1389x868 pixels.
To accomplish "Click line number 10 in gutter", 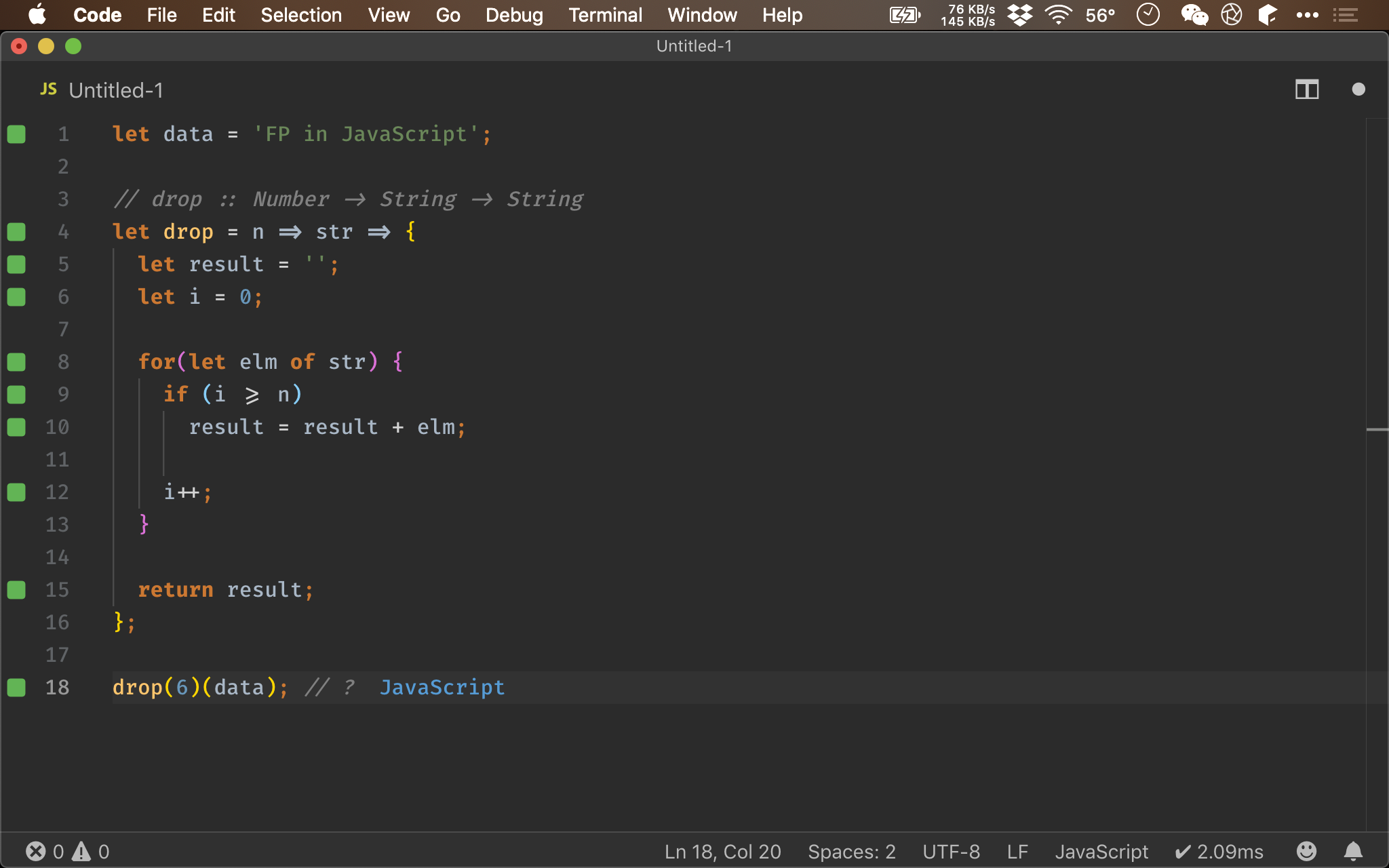I will [x=57, y=427].
